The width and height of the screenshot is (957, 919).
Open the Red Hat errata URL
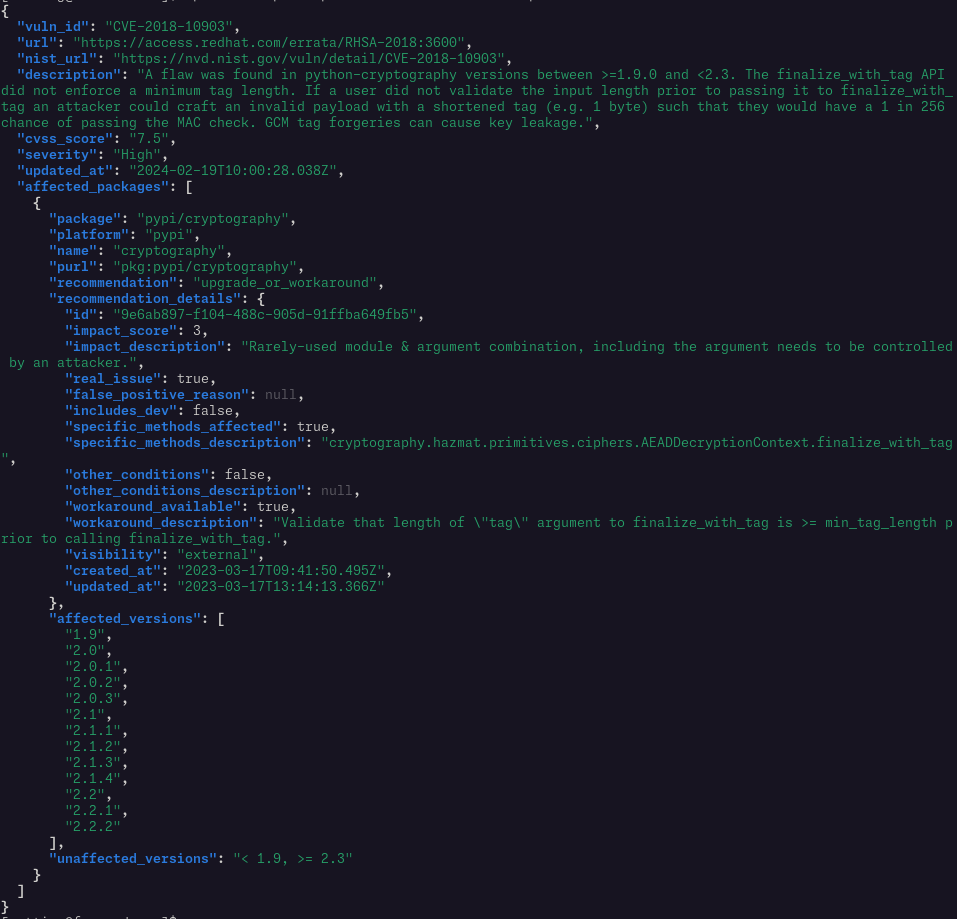(x=270, y=42)
